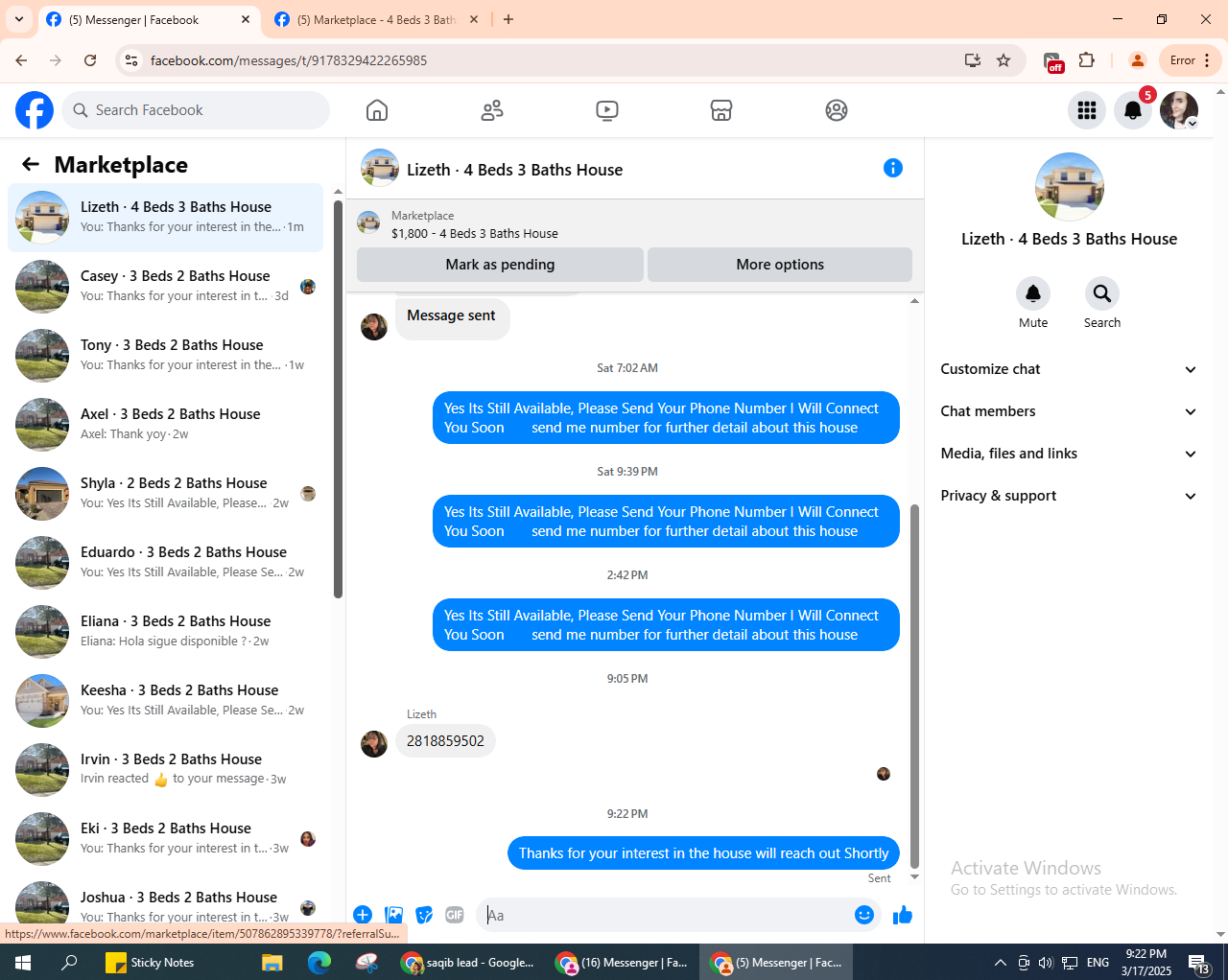Open the browser Extensions puzzle icon
This screenshot has height=980, width=1228.
tap(1087, 60)
